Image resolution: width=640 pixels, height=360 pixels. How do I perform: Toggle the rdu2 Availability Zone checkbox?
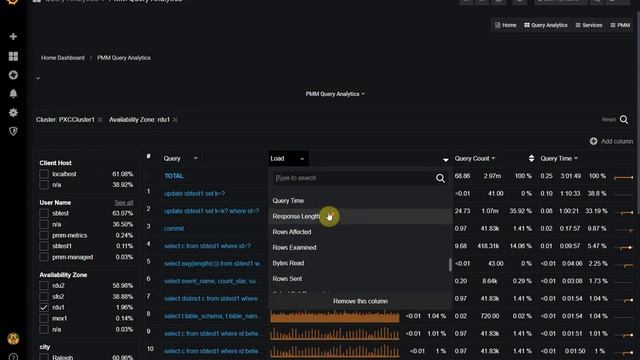click(x=44, y=286)
